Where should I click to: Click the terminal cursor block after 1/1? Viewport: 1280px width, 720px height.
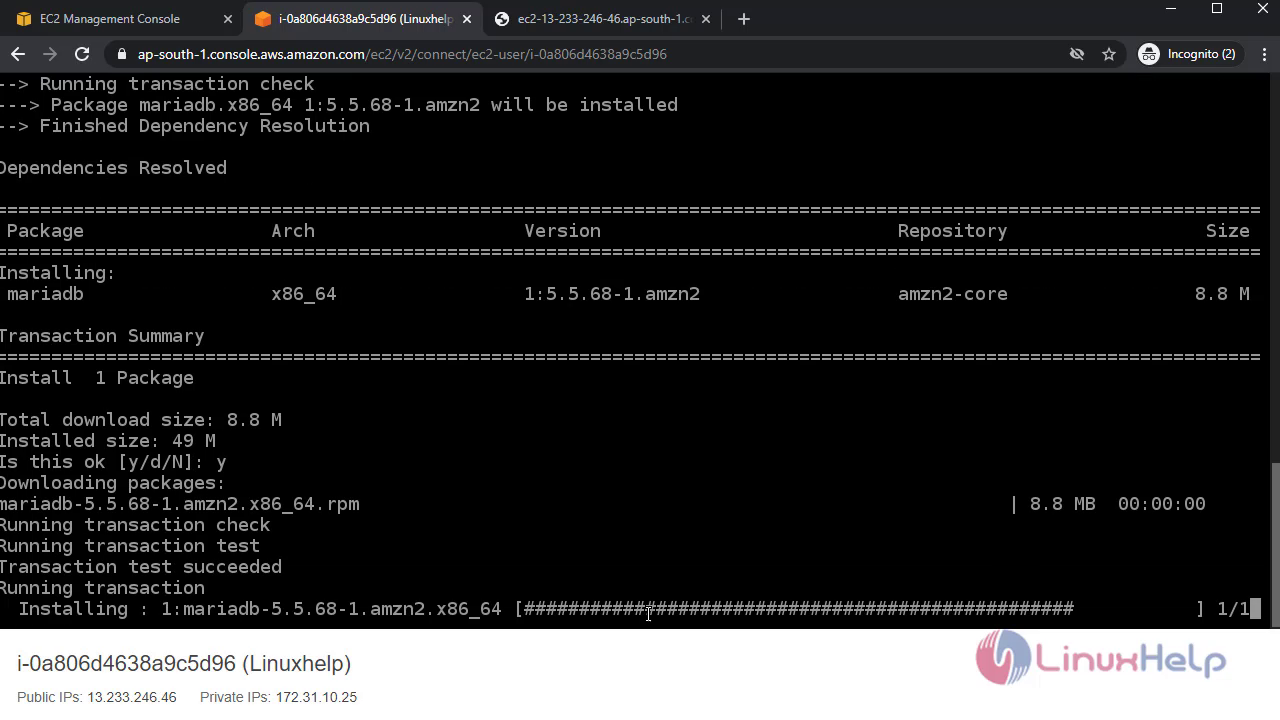(1255, 608)
